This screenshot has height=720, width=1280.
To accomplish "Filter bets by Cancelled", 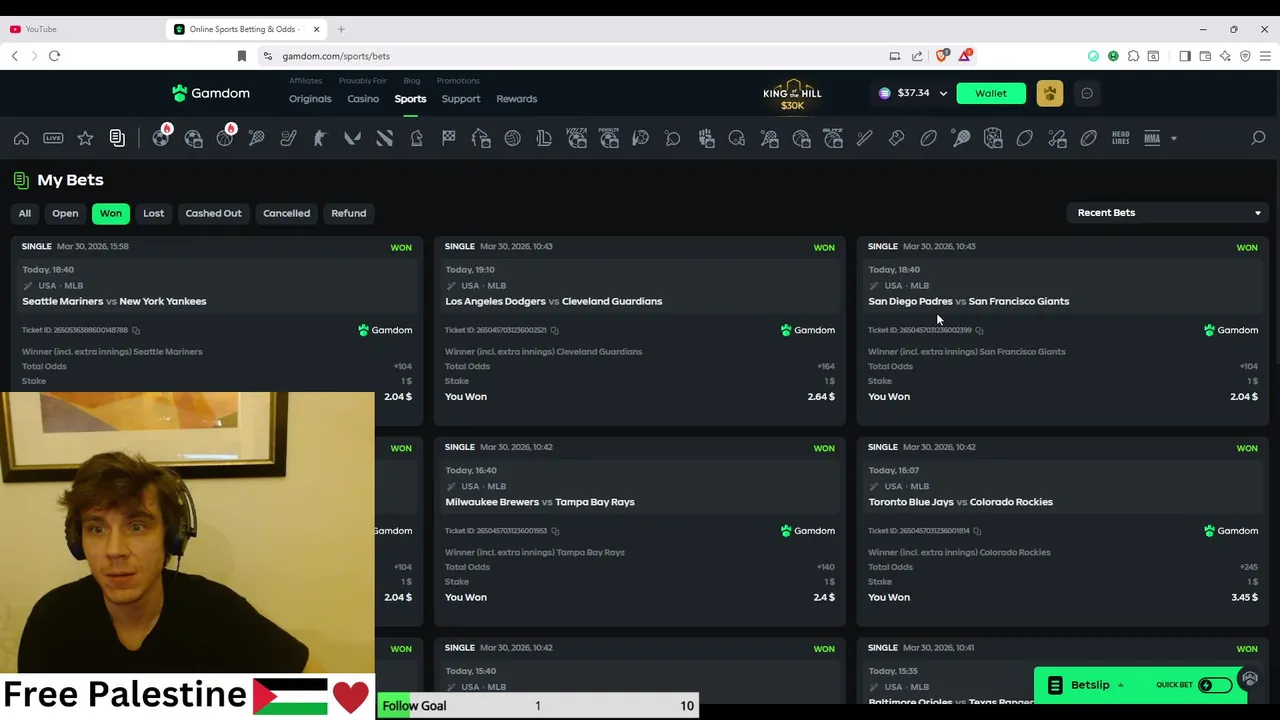I will click(286, 213).
